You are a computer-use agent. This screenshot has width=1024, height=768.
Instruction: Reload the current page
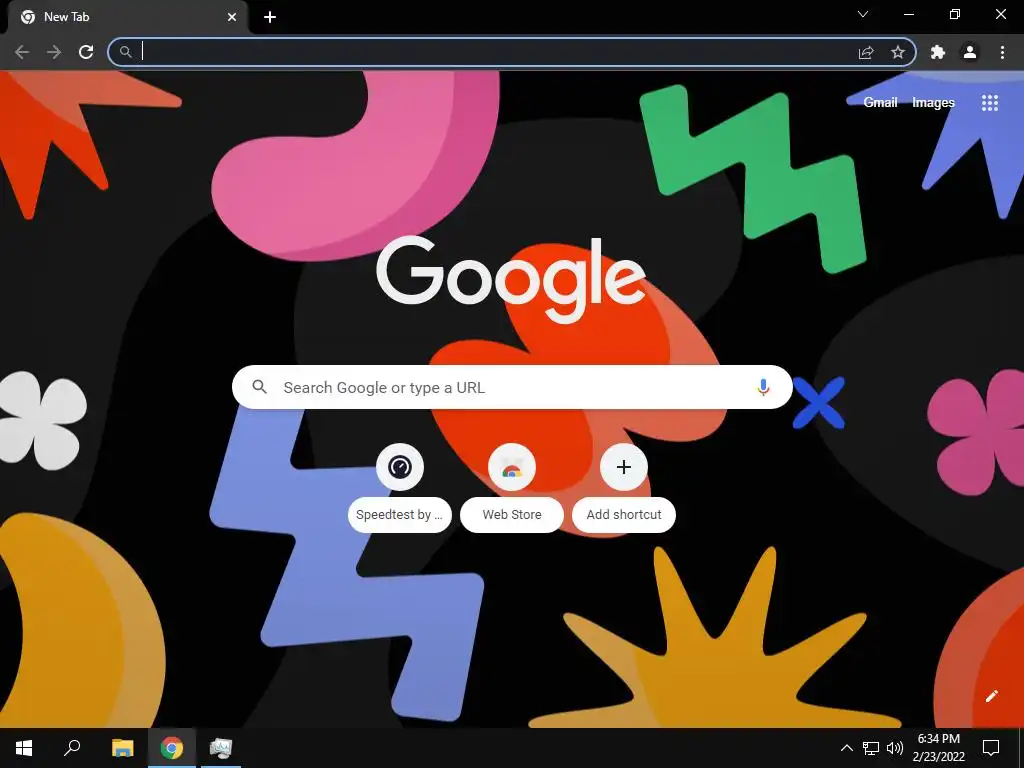coord(86,52)
